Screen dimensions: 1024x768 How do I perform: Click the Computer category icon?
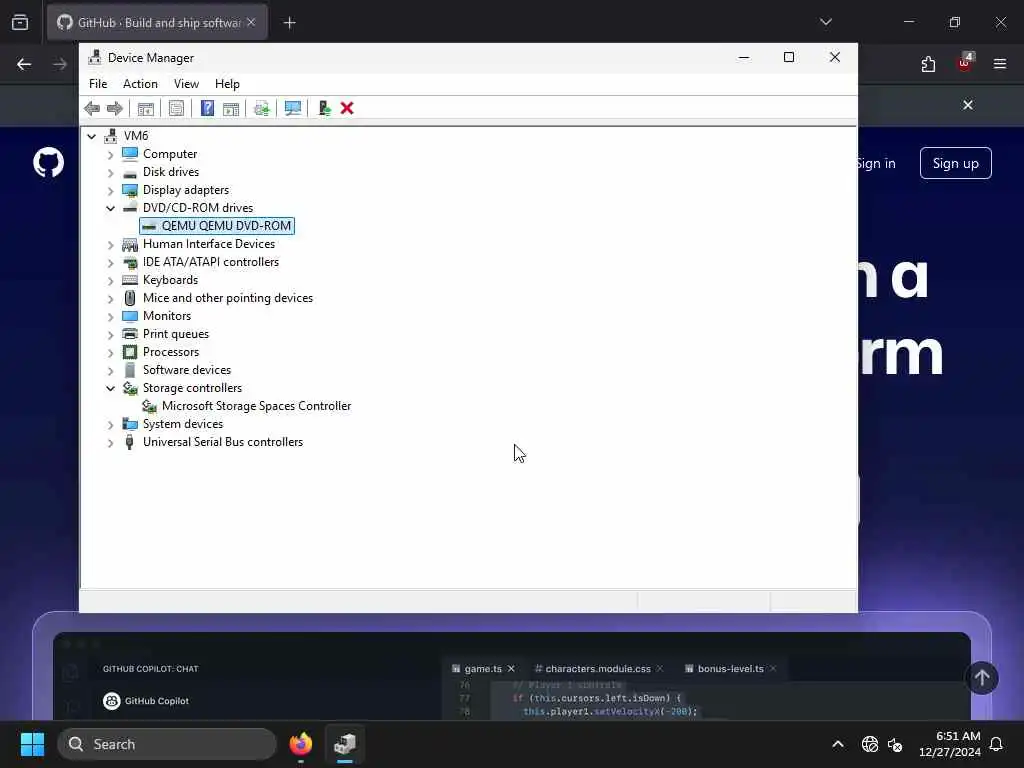click(x=130, y=153)
